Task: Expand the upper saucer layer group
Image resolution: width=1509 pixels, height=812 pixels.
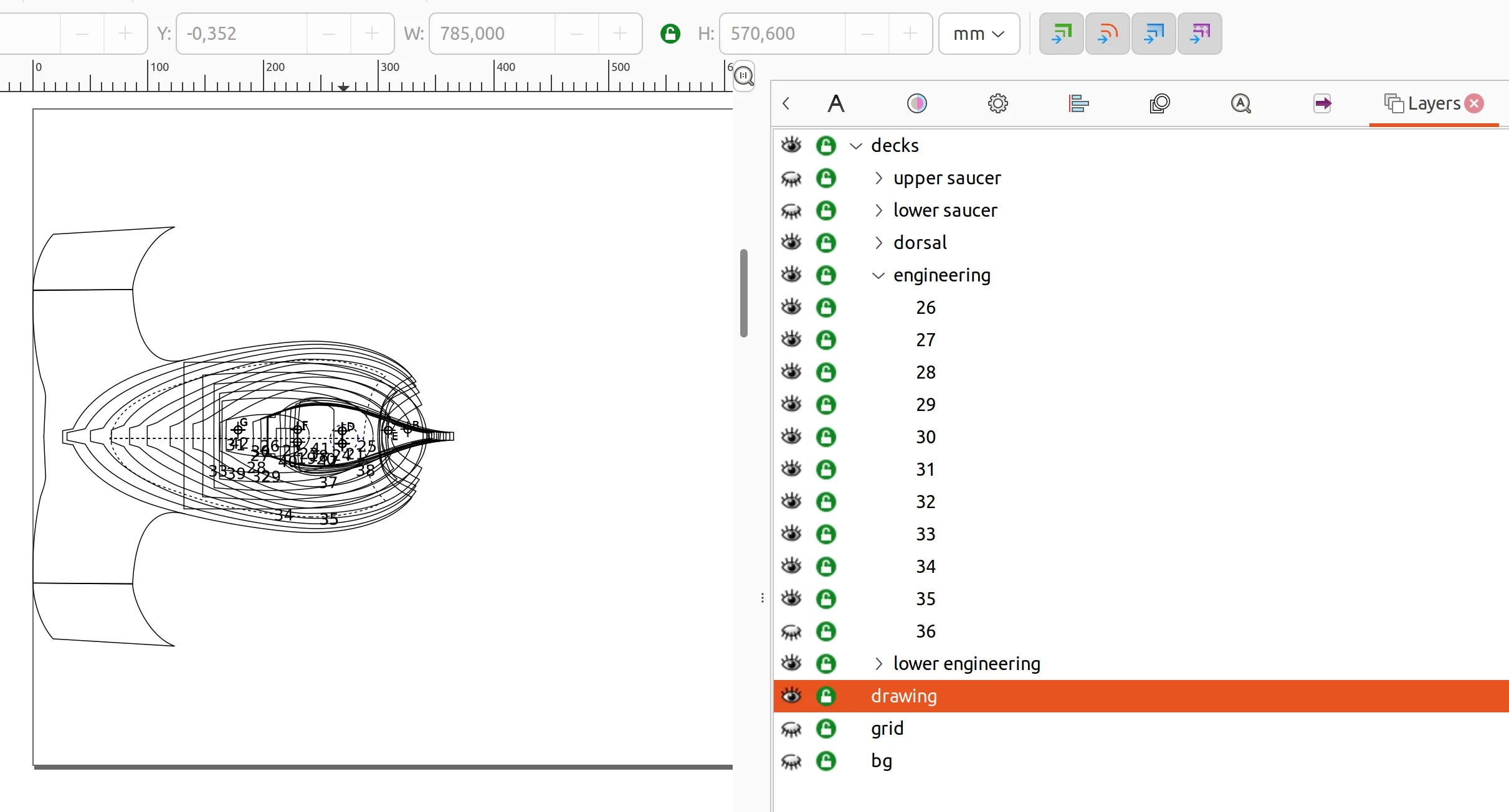Action: point(875,177)
